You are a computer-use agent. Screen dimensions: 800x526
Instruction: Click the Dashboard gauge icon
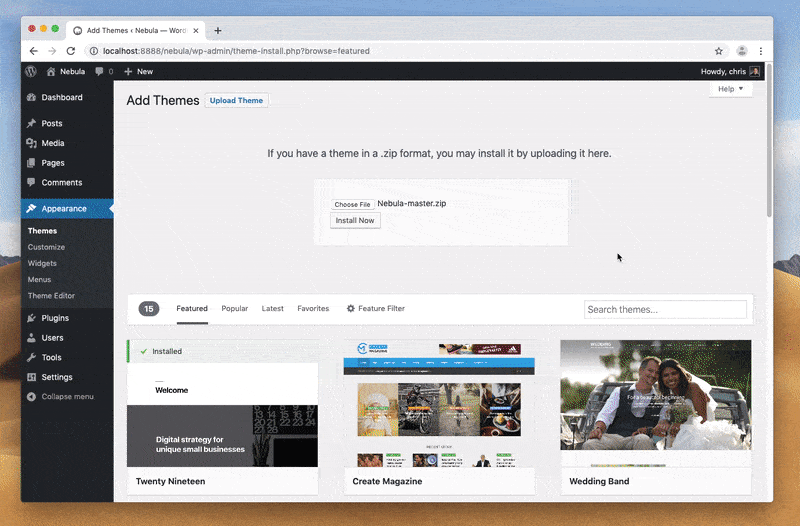32,97
